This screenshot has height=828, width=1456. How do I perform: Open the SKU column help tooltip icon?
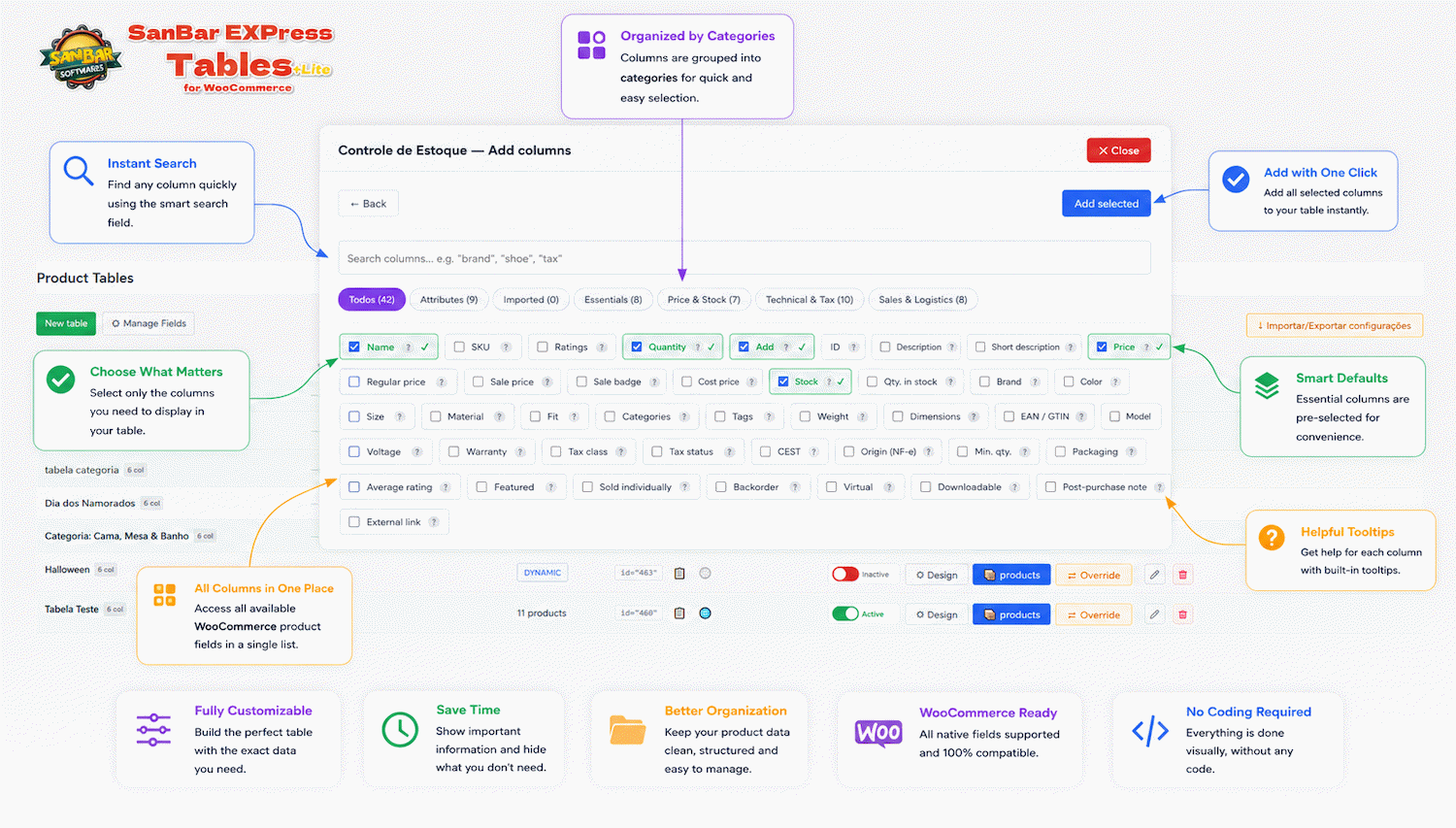(506, 348)
